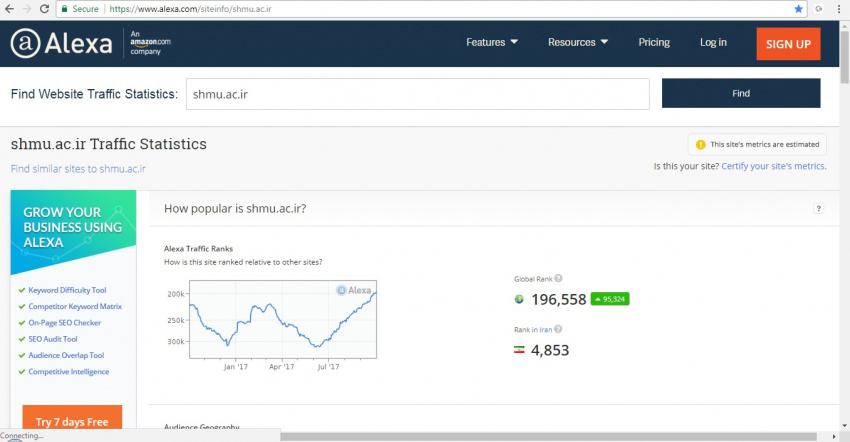Click the browser back arrow

9,9
